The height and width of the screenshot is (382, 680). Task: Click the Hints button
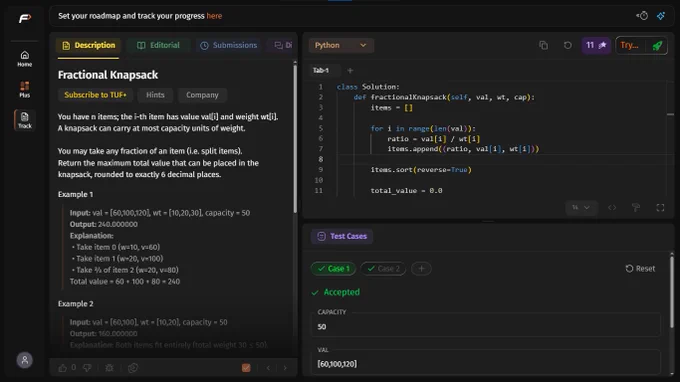[155, 95]
